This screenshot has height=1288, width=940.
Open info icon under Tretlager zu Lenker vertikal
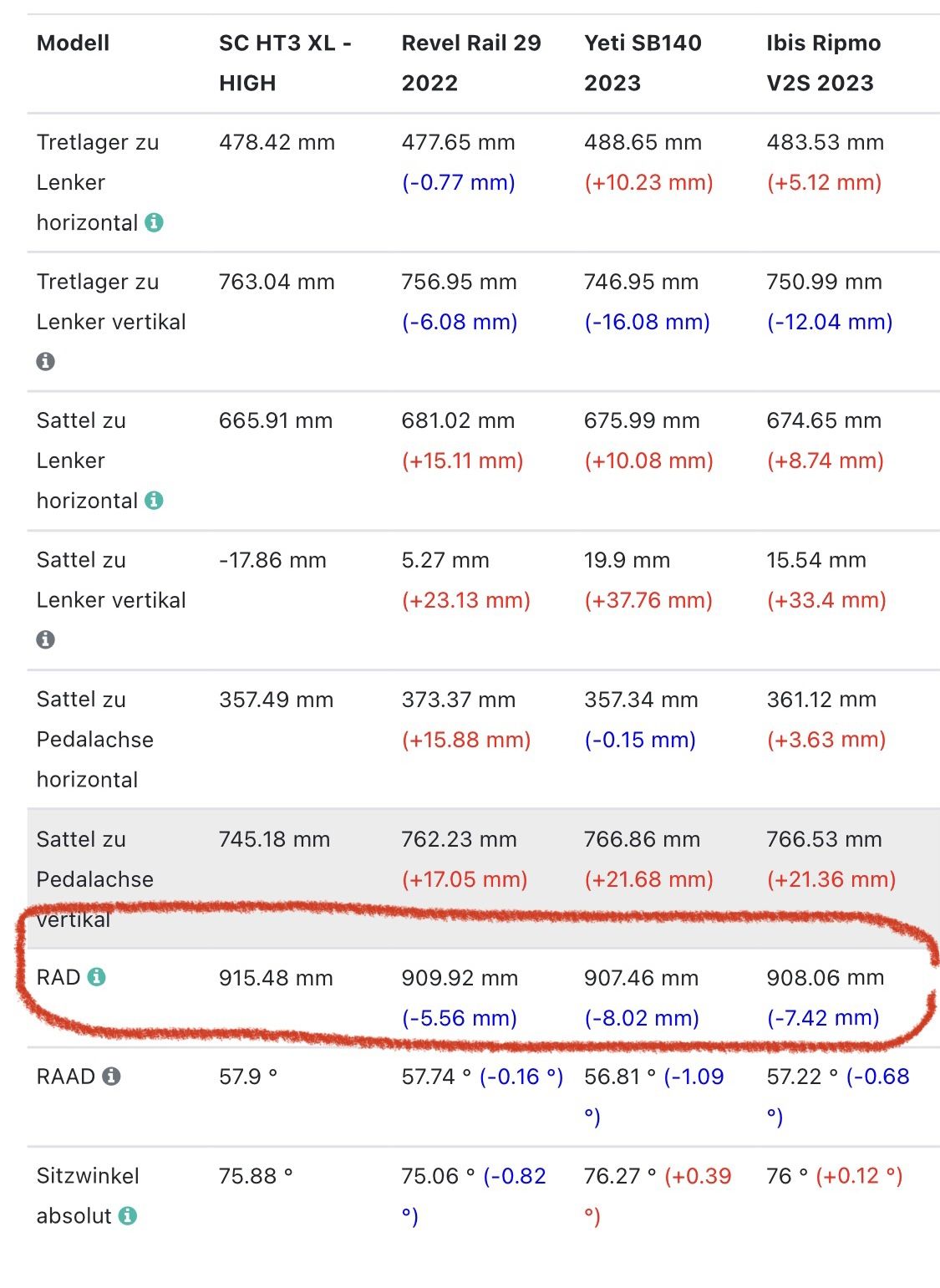pos(46,361)
